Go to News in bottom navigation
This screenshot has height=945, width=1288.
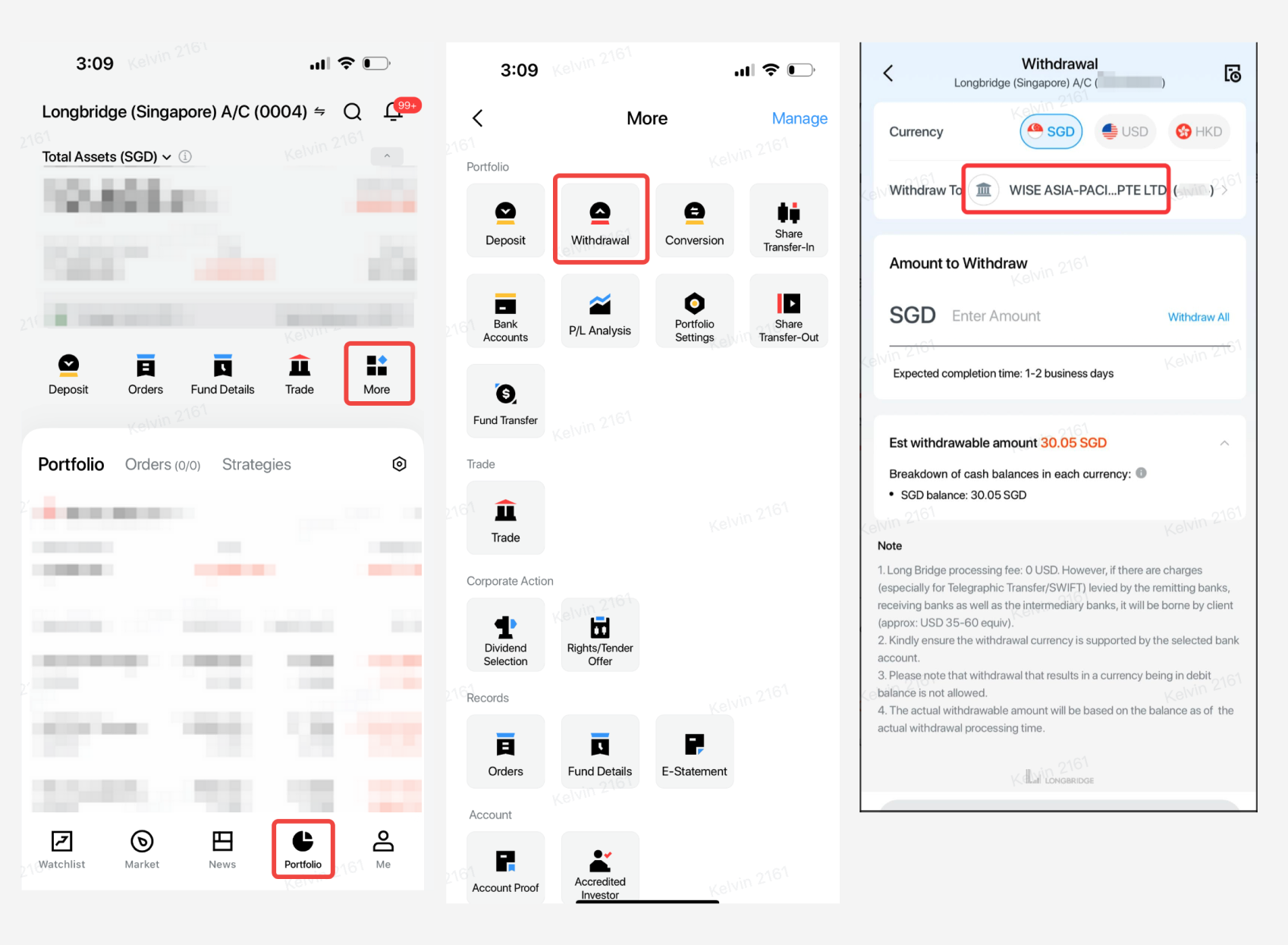click(222, 849)
